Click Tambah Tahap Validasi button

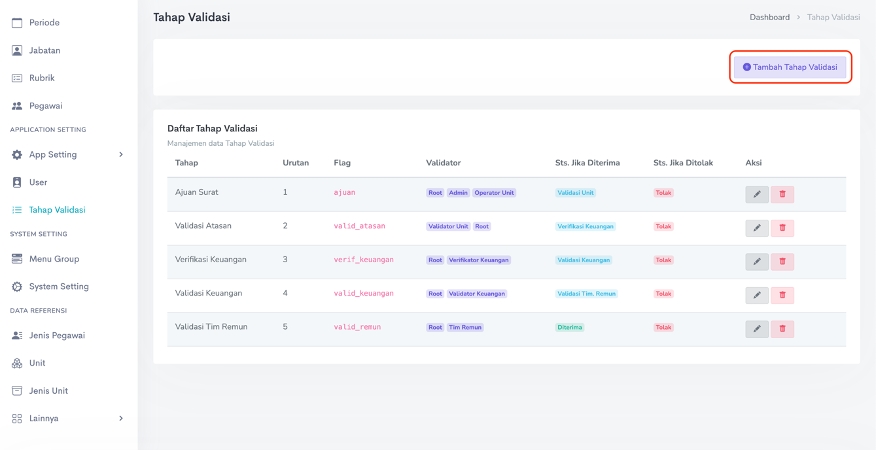pos(790,67)
